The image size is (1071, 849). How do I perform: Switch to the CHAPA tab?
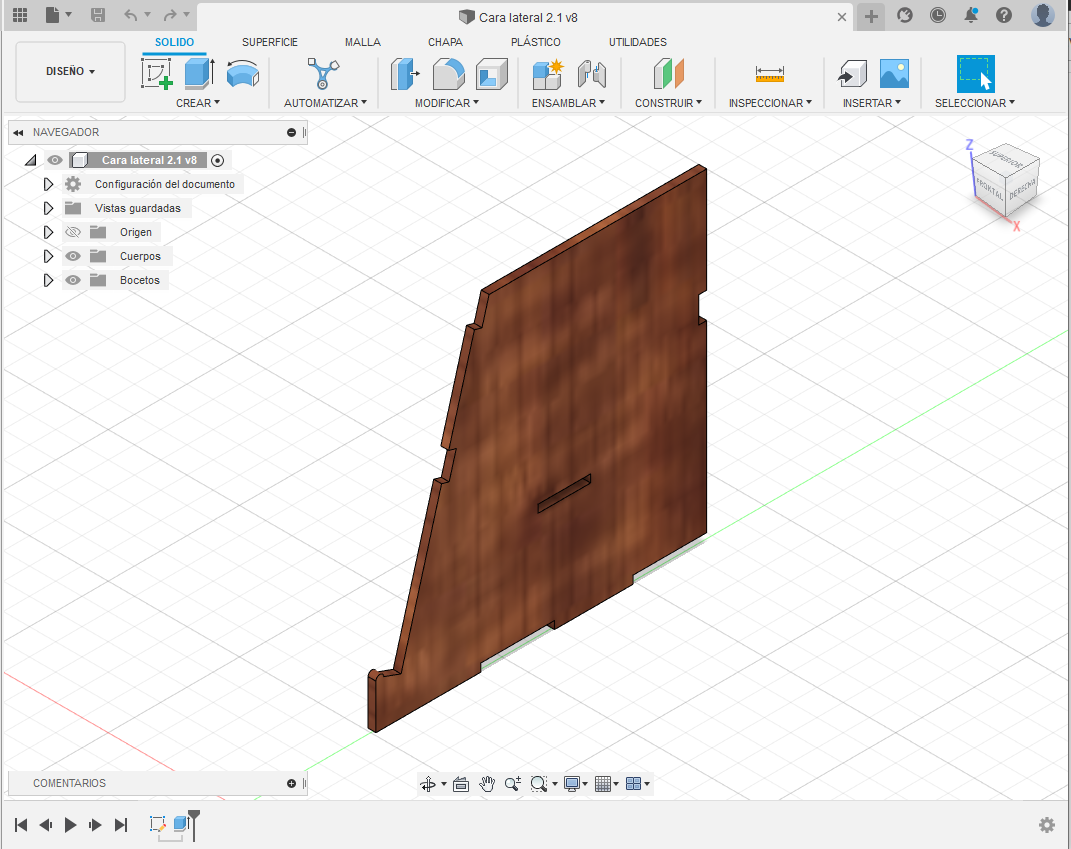445,42
